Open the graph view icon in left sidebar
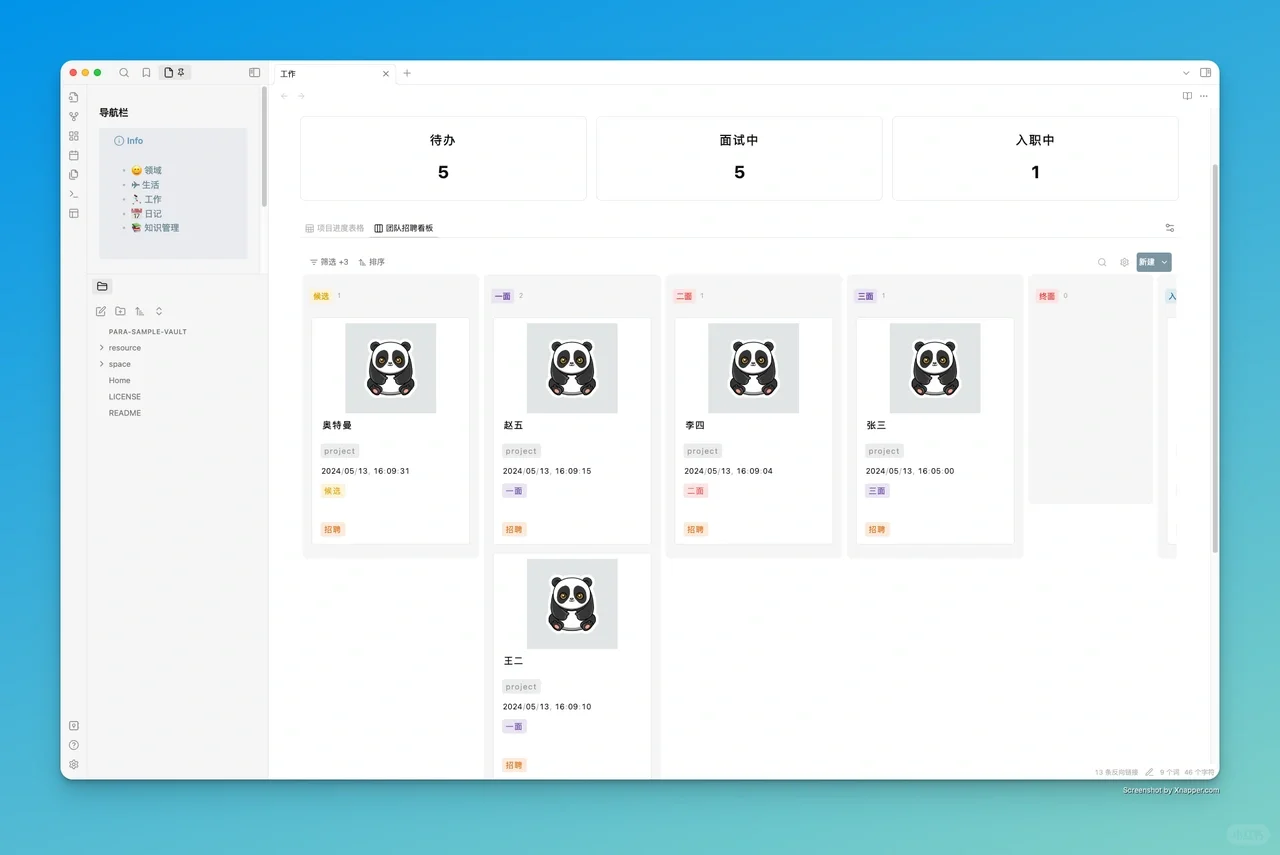 73,115
